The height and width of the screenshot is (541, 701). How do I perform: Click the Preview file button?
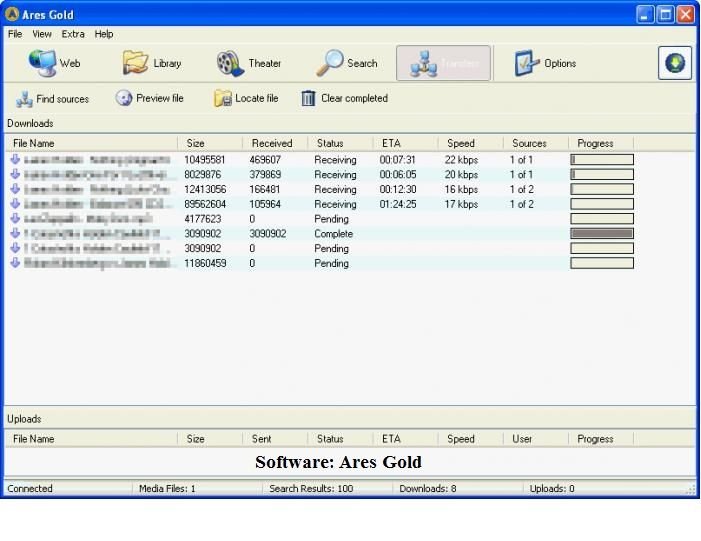click(150, 99)
